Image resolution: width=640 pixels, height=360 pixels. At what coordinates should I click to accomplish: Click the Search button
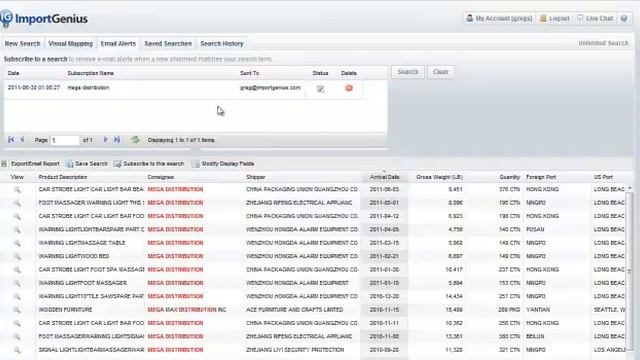tap(408, 72)
